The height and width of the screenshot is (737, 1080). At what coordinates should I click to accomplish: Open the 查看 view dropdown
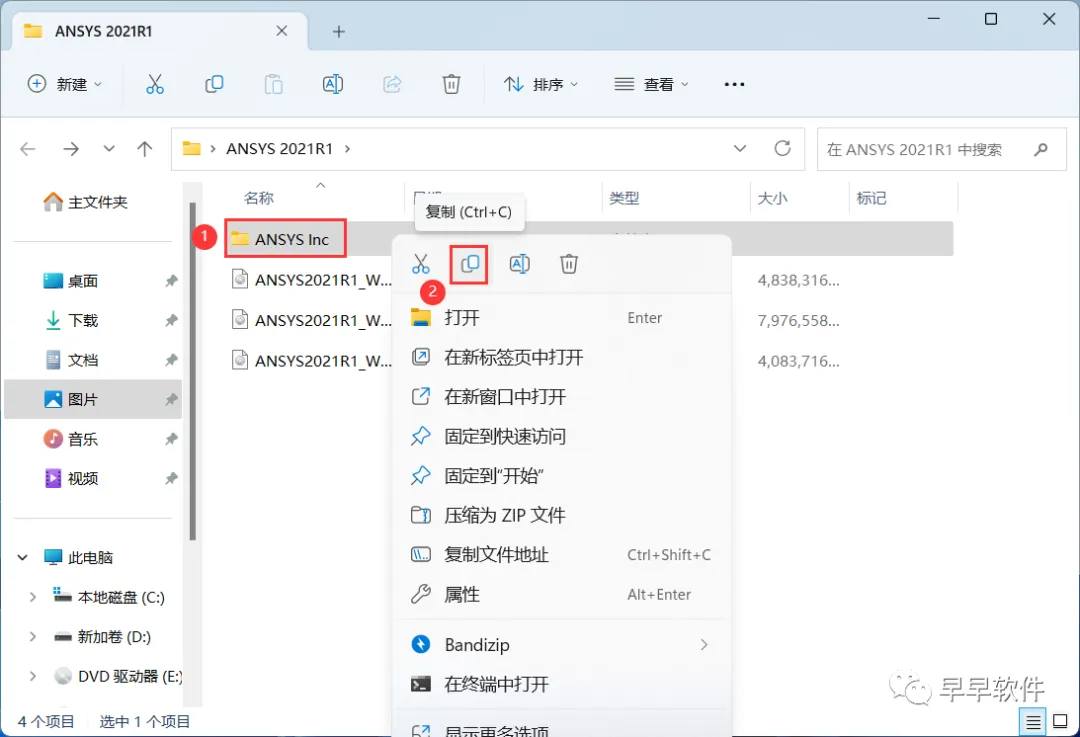(651, 84)
